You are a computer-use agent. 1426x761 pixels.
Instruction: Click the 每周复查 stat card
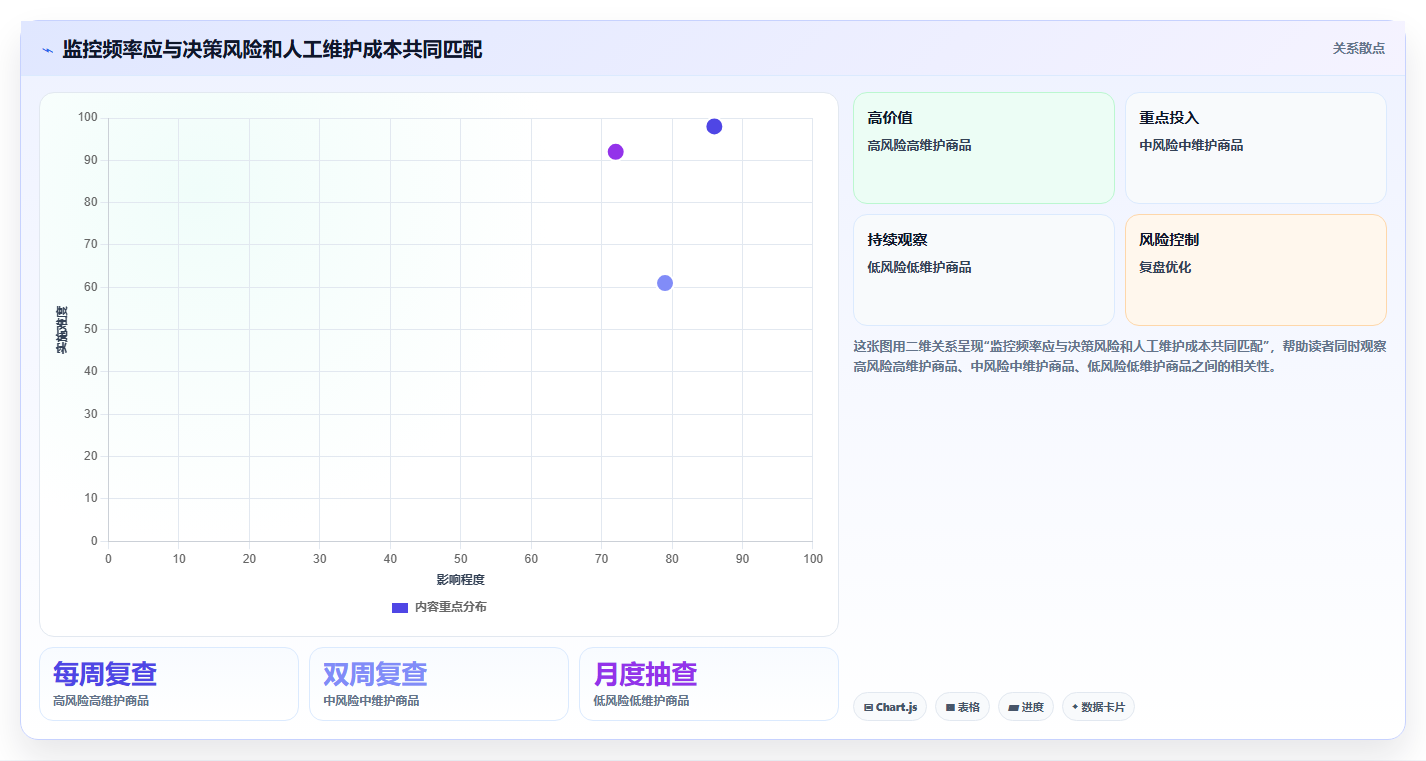coord(169,684)
